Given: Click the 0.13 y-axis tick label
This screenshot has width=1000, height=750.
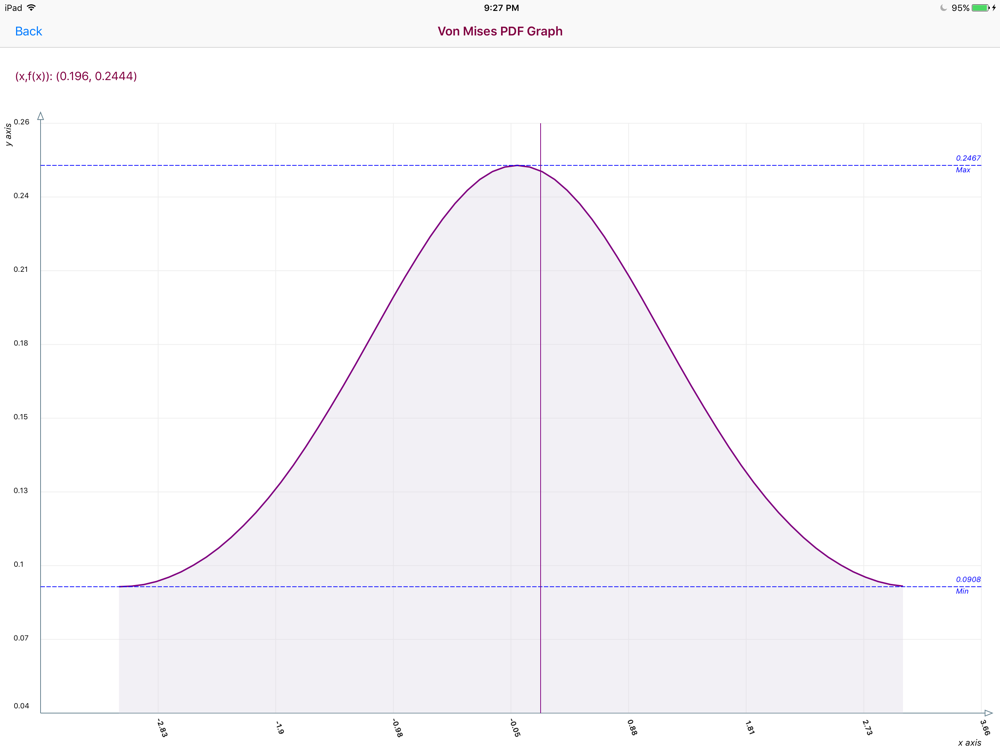Looking at the screenshot, I should pos(21,491).
